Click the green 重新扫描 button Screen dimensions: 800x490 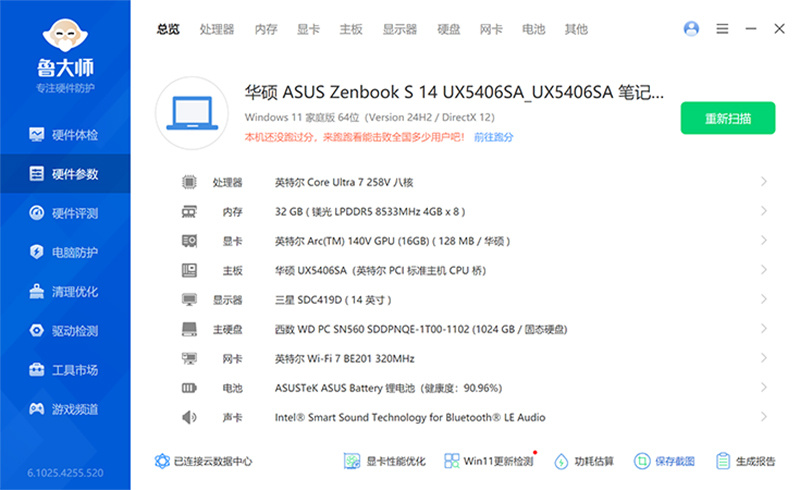728,118
